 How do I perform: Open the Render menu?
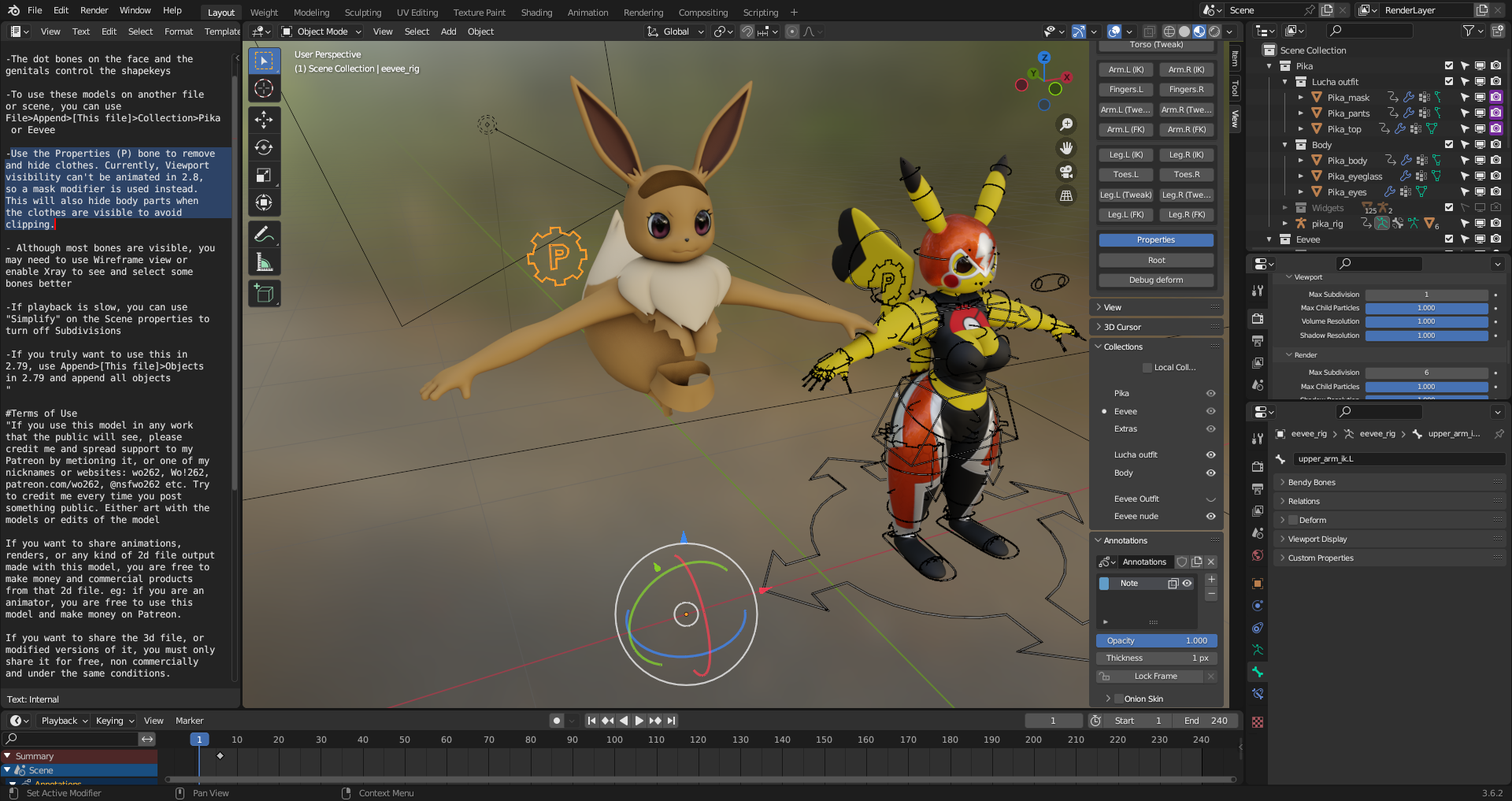94,10
